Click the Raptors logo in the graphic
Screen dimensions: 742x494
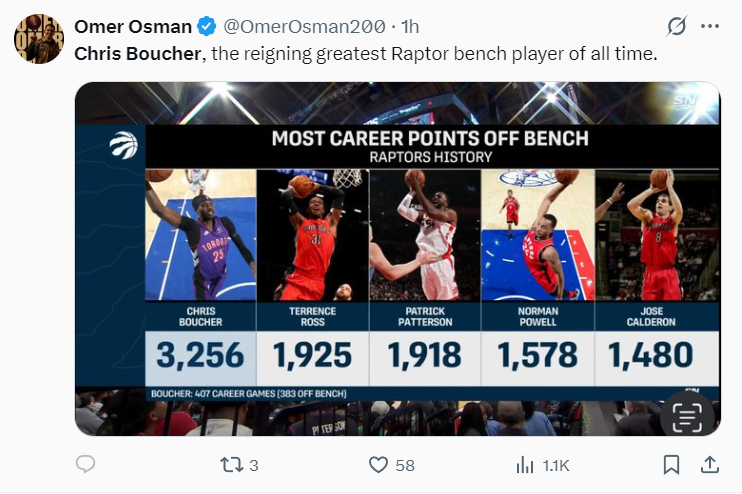coord(123,146)
